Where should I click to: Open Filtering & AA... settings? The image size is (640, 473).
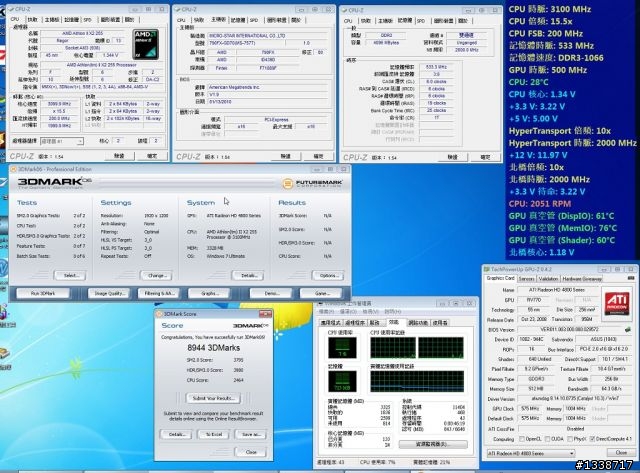pos(159,293)
